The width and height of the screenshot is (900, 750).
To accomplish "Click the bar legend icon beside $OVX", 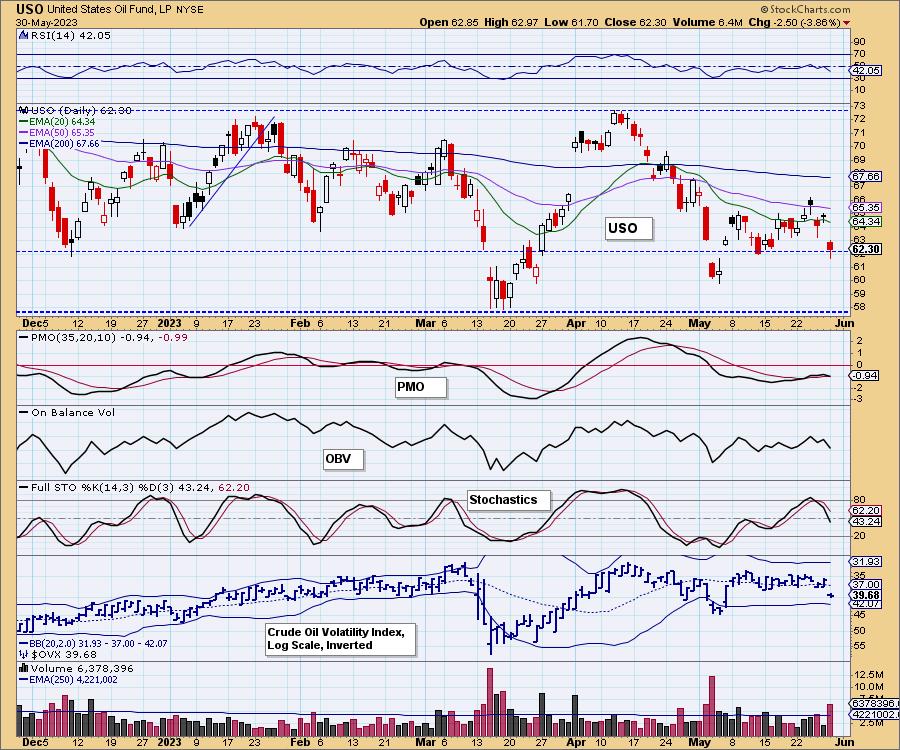I will (x=24, y=654).
